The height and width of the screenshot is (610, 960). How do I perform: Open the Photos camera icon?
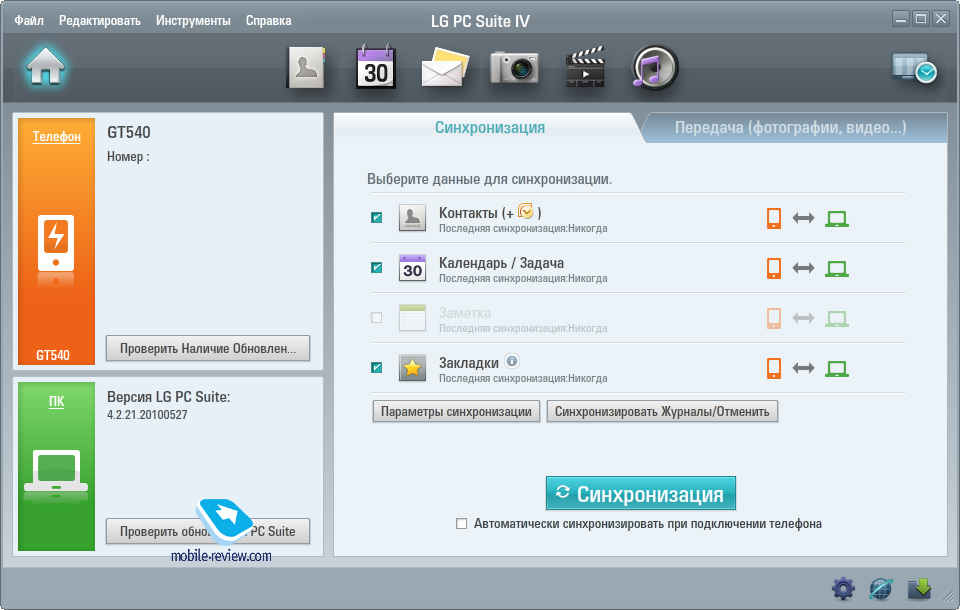[514, 68]
